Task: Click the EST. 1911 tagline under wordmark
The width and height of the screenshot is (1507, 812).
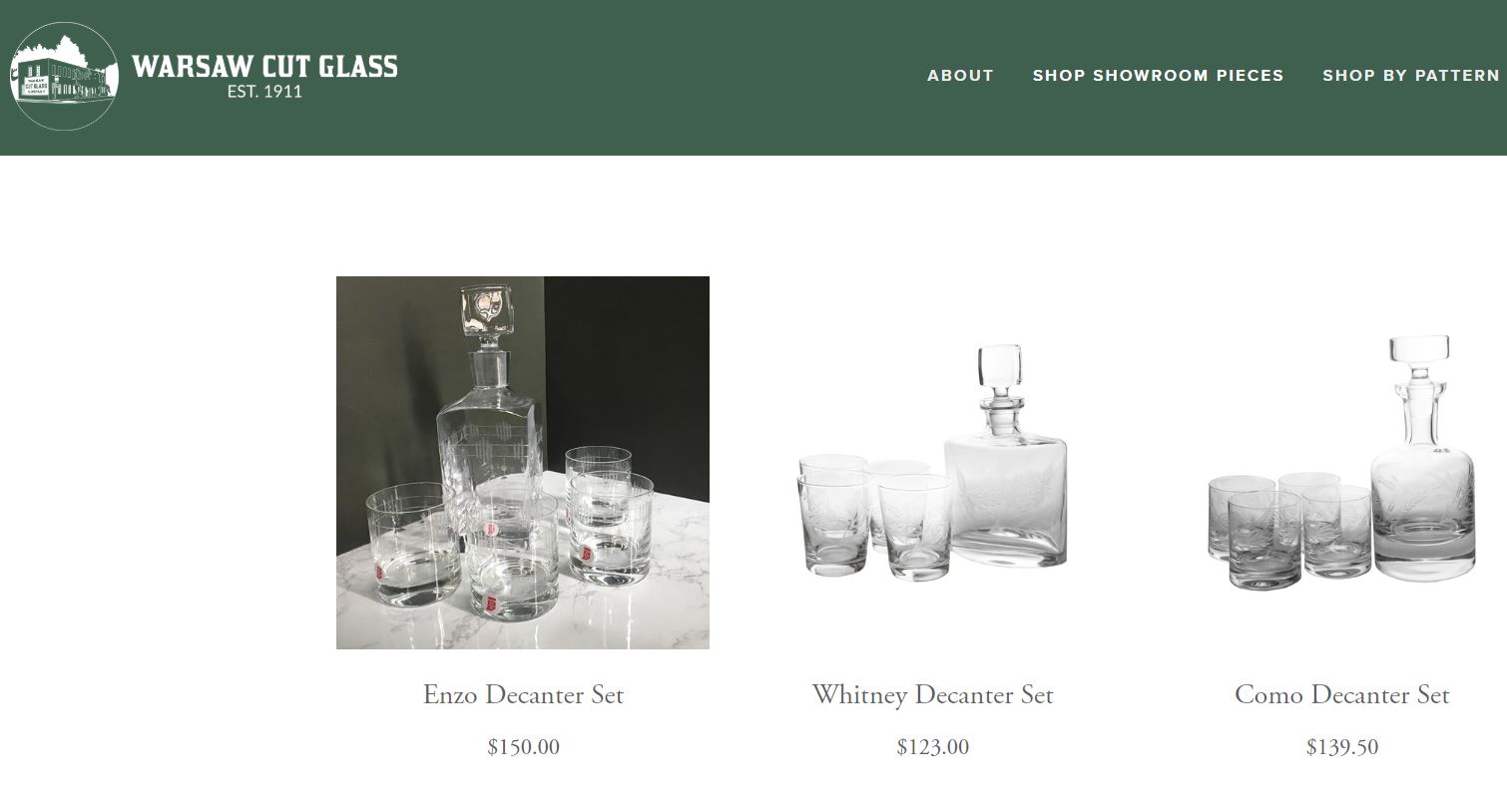Action: (264, 92)
